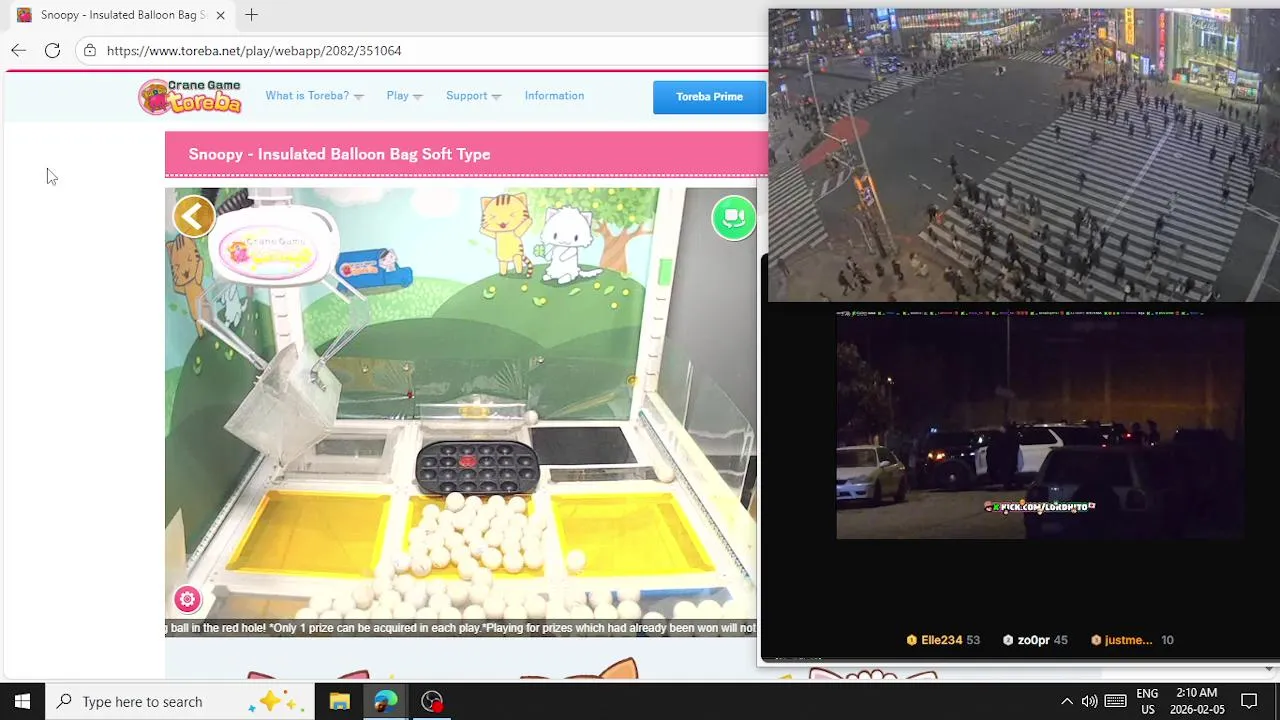Select leaderboard user justme...
The image size is (1280, 720).
(x=1128, y=640)
